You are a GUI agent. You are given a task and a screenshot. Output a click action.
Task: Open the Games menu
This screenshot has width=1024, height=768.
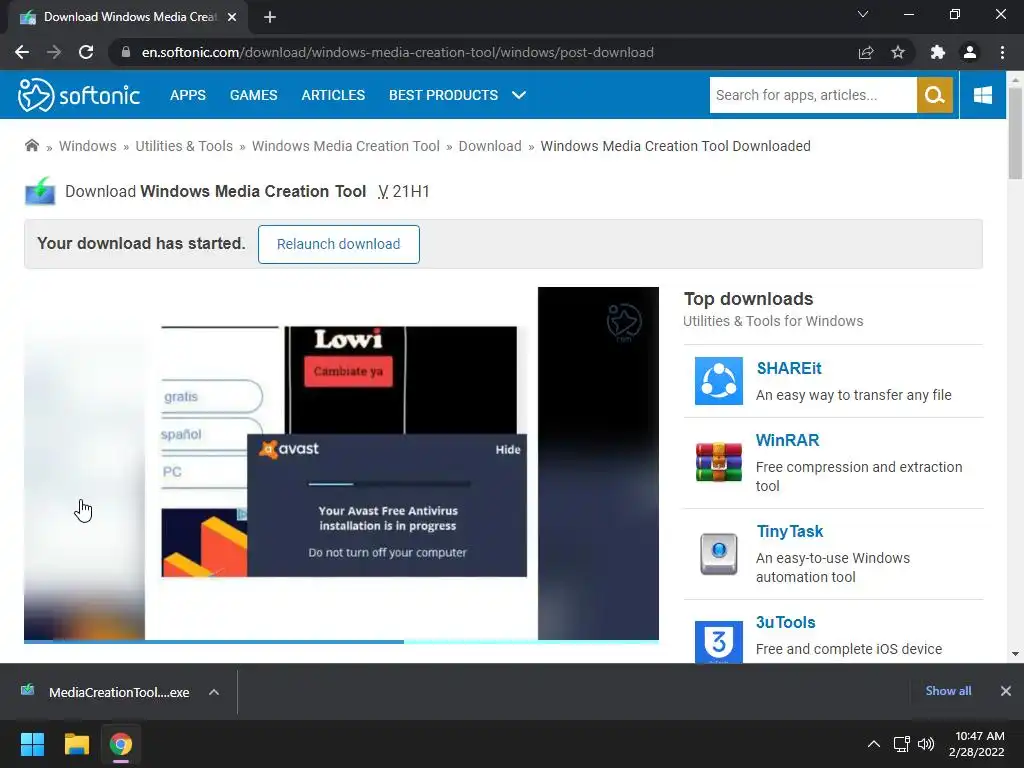tap(253, 95)
